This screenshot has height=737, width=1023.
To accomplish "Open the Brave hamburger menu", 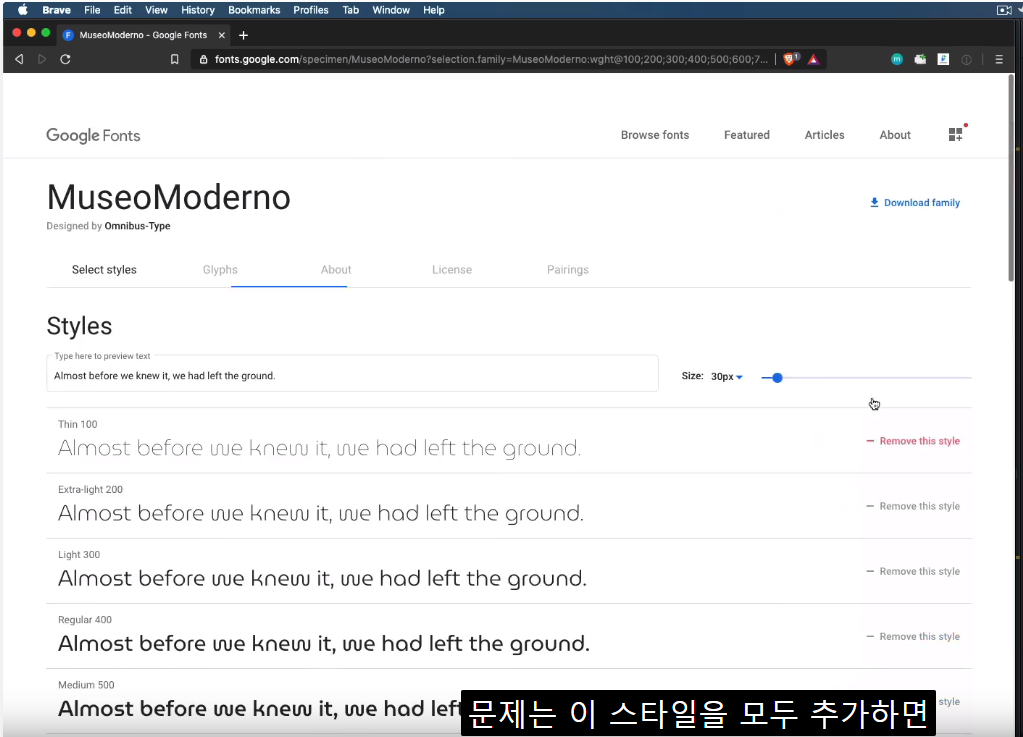I will click(x=999, y=59).
